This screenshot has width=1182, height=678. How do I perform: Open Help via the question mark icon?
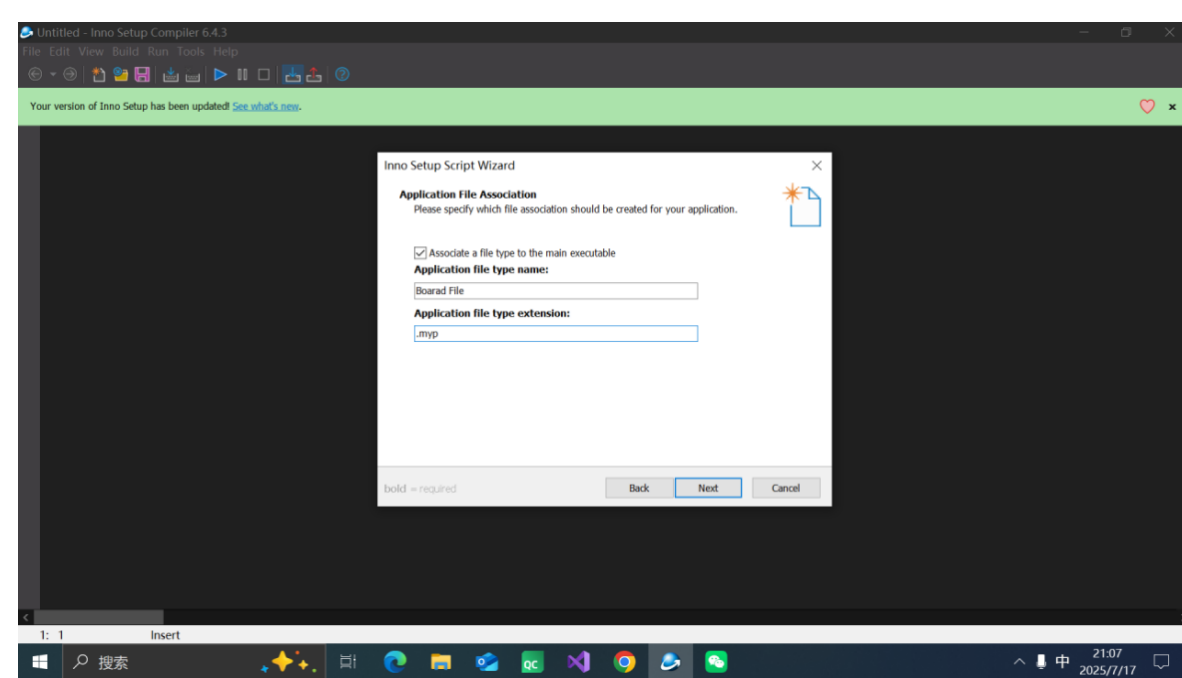pyautogui.click(x=342, y=74)
